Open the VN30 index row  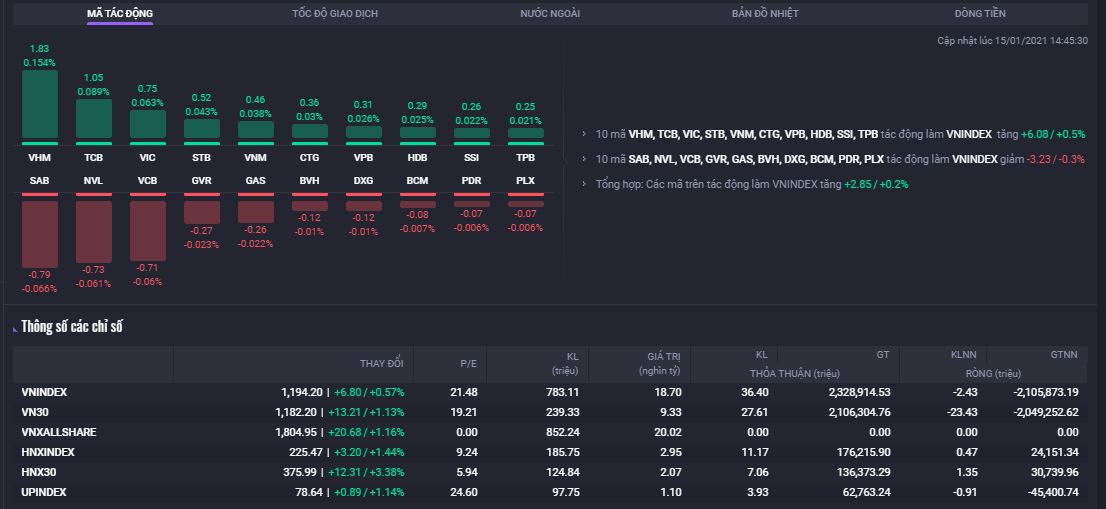pyautogui.click(x=35, y=412)
